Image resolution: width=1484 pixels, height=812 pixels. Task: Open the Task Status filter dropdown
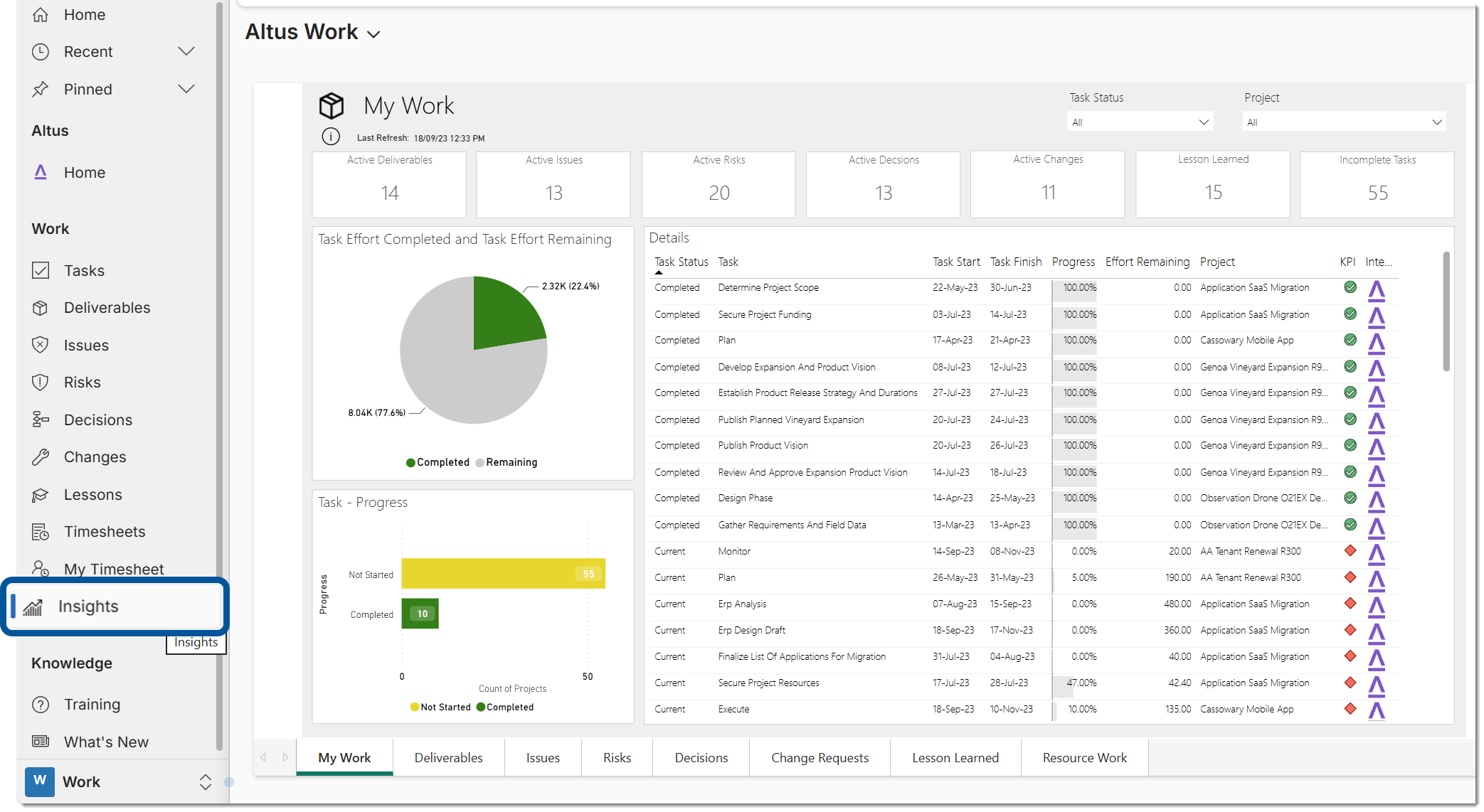pos(1140,122)
